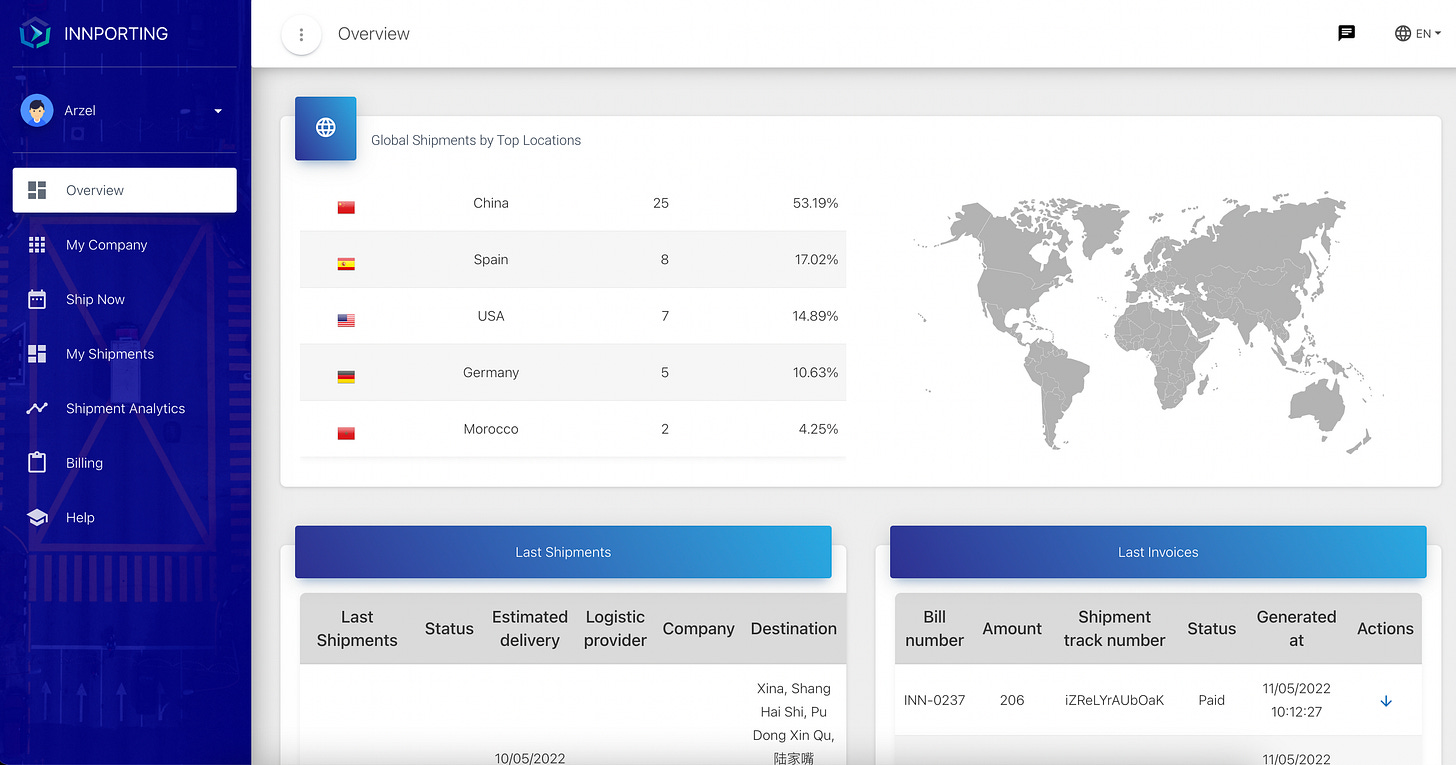This screenshot has height=765, width=1456.
Task: Open My Shipments section
Action: pos(125,354)
